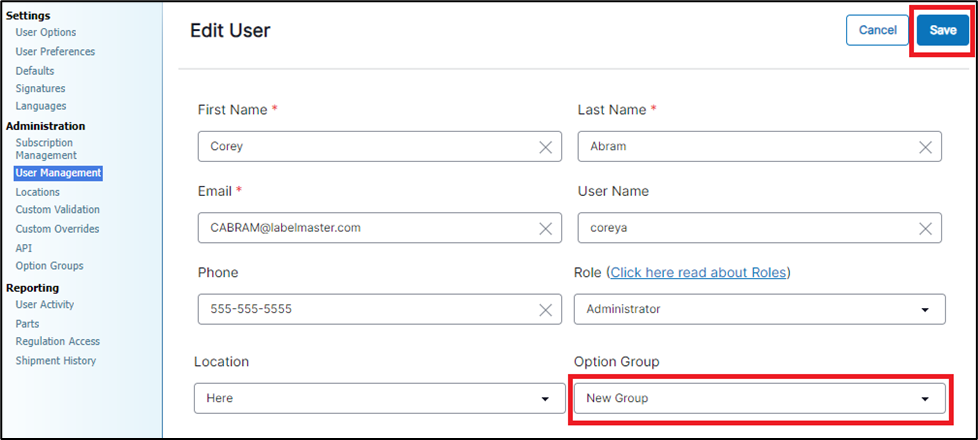This screenshot has width=978, height=440.
Task: Open the Click here read about Roles link
Action: [x=698, y=273]
